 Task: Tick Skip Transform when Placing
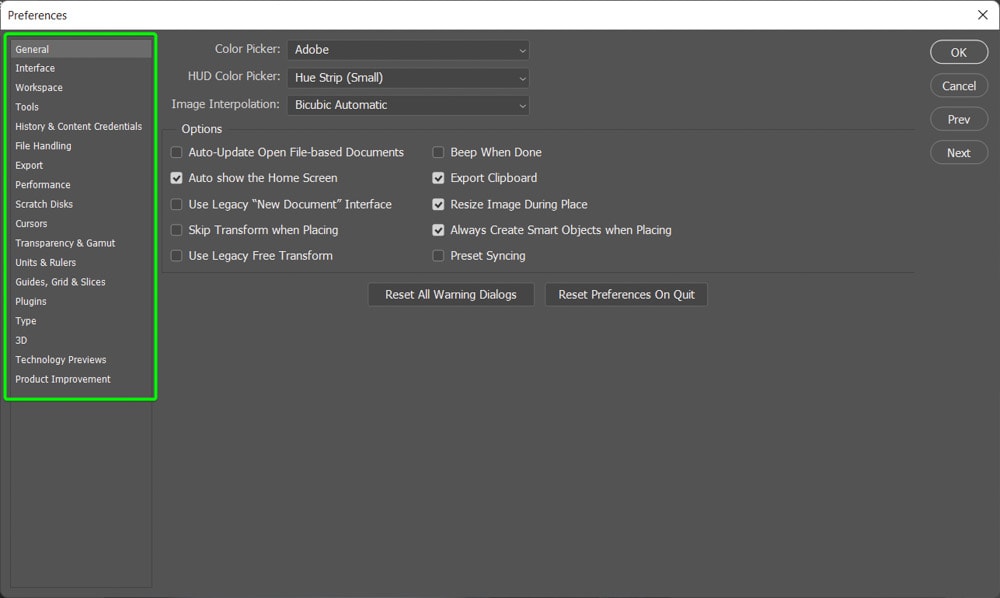(x=177, y=230)
